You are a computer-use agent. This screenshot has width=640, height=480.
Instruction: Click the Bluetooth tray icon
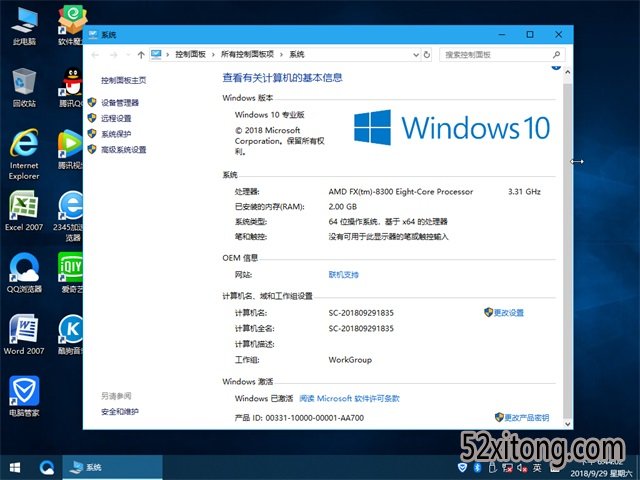pos(477,467)
